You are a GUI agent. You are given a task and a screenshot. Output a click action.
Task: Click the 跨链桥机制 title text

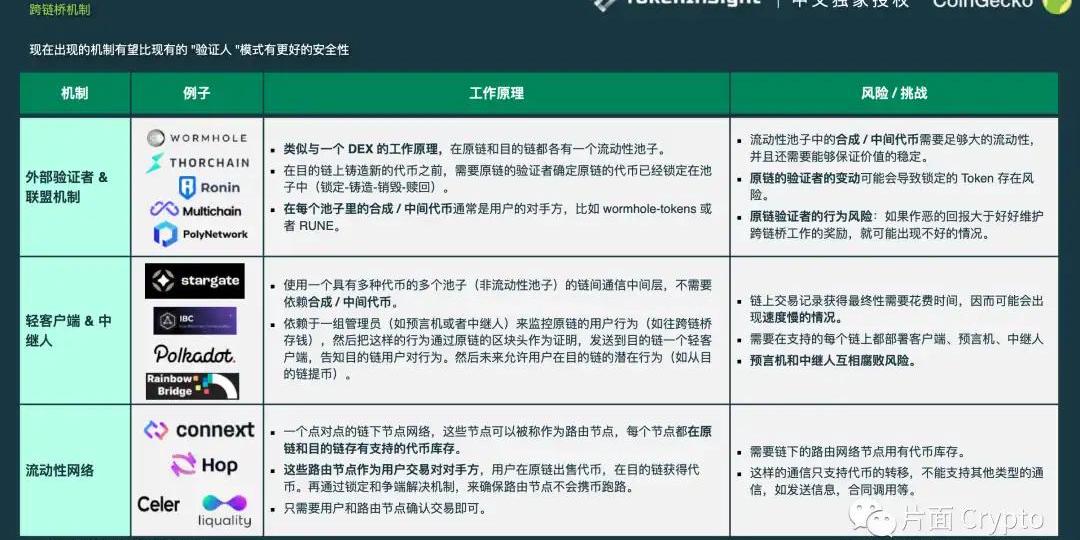60,10
